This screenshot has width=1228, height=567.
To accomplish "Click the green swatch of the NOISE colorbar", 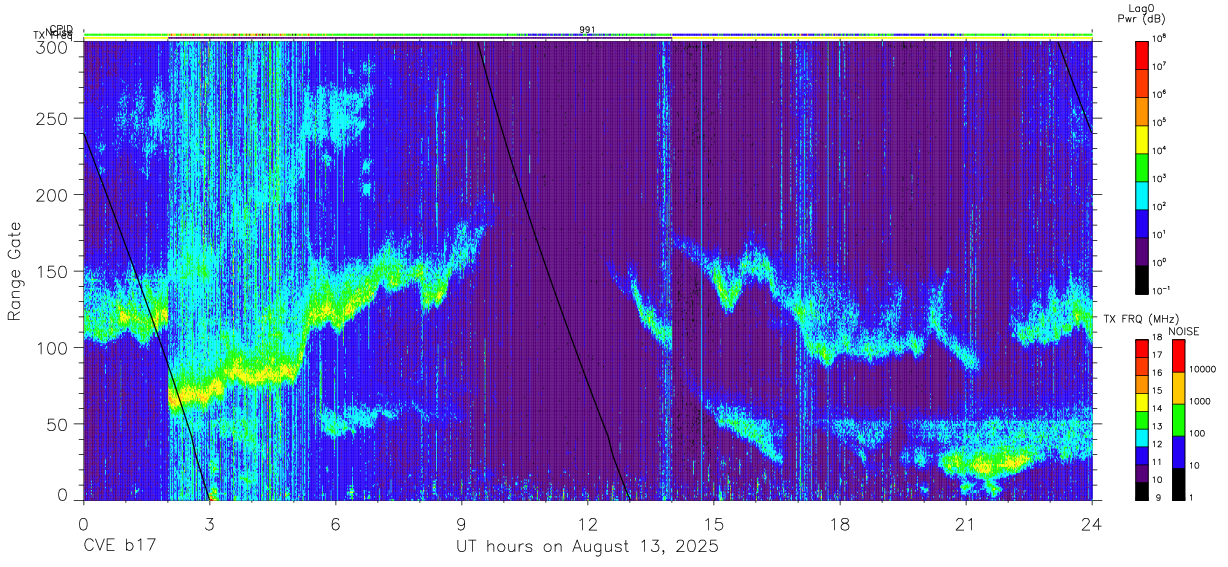I will [x=1178, y=420].
